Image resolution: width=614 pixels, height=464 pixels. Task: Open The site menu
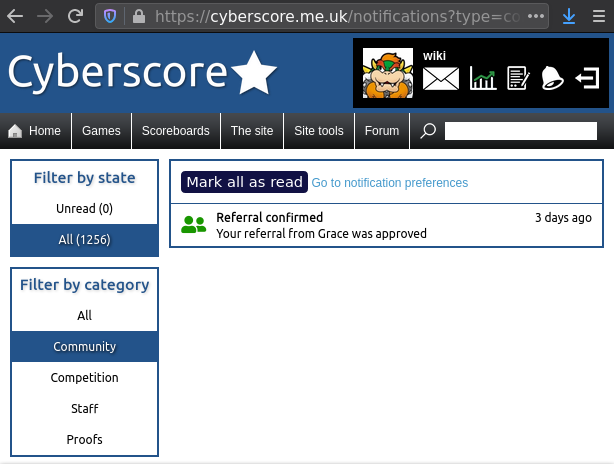click(x=252, y=131)
